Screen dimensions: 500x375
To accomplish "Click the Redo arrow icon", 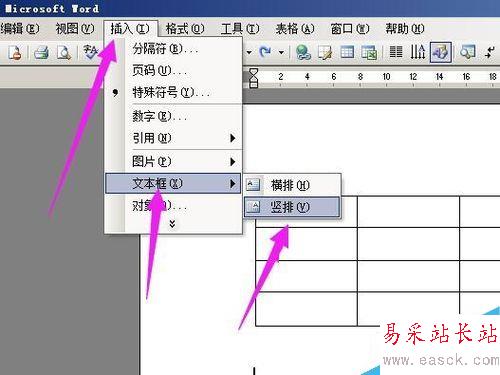I will (x=265, y=52).
